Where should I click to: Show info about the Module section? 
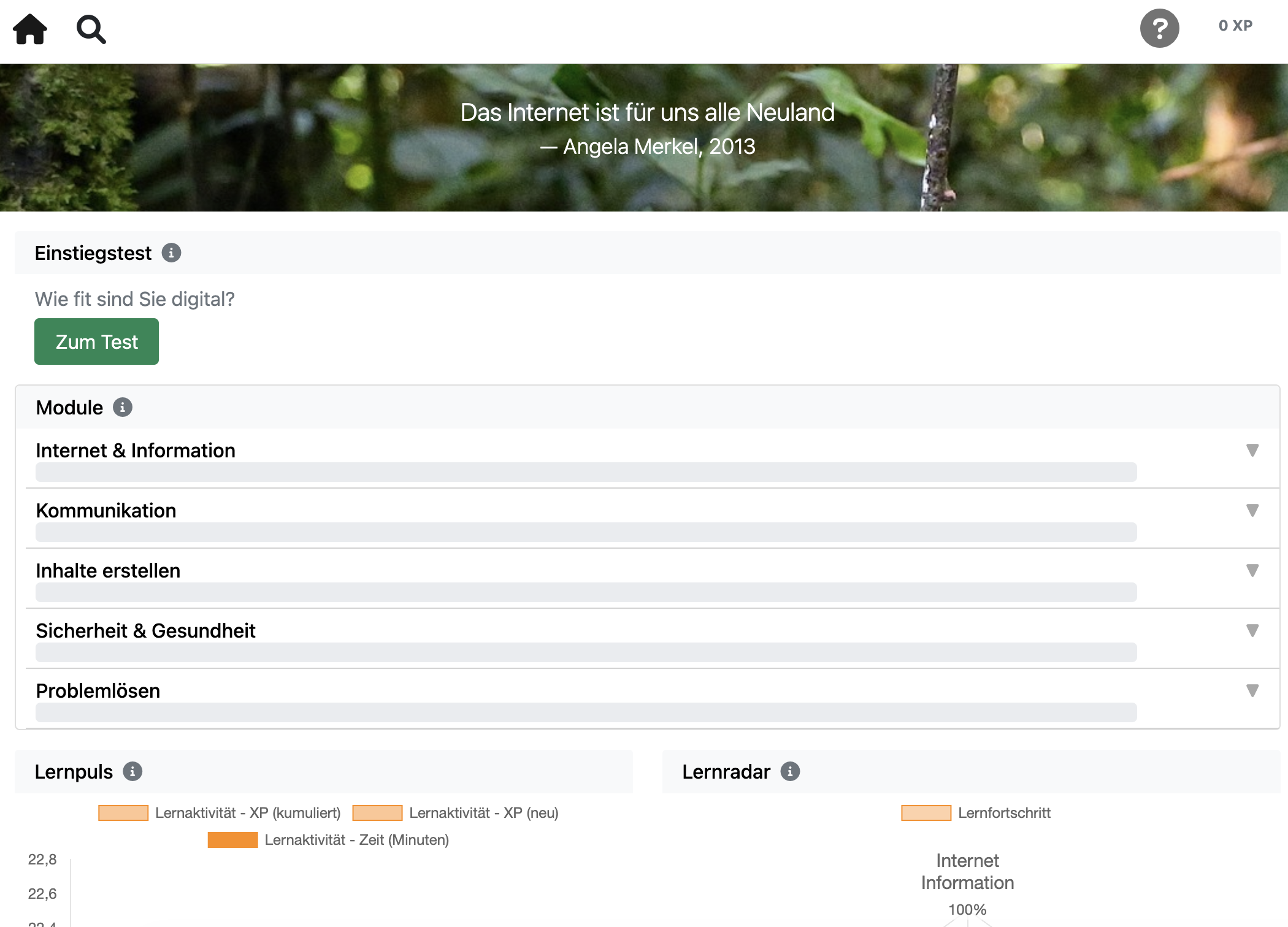pos(123,408)
